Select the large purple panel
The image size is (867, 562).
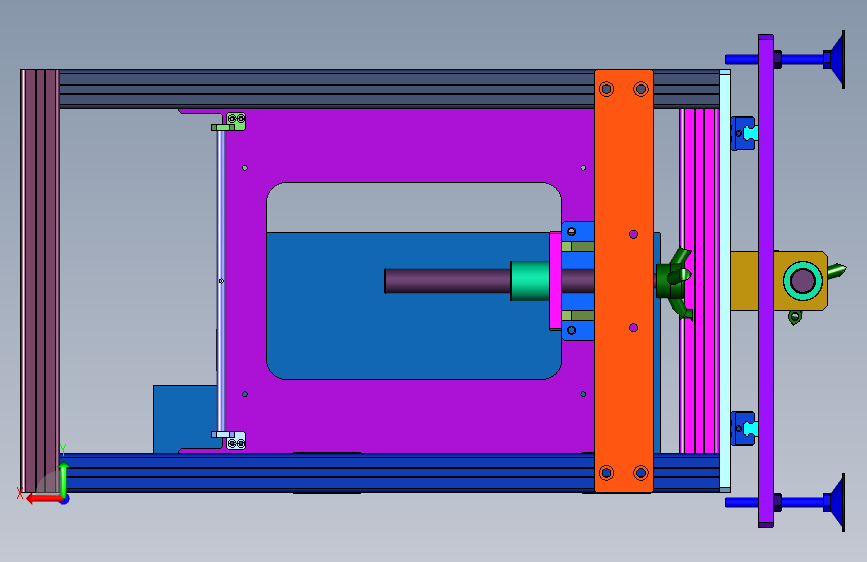(409, 144)
